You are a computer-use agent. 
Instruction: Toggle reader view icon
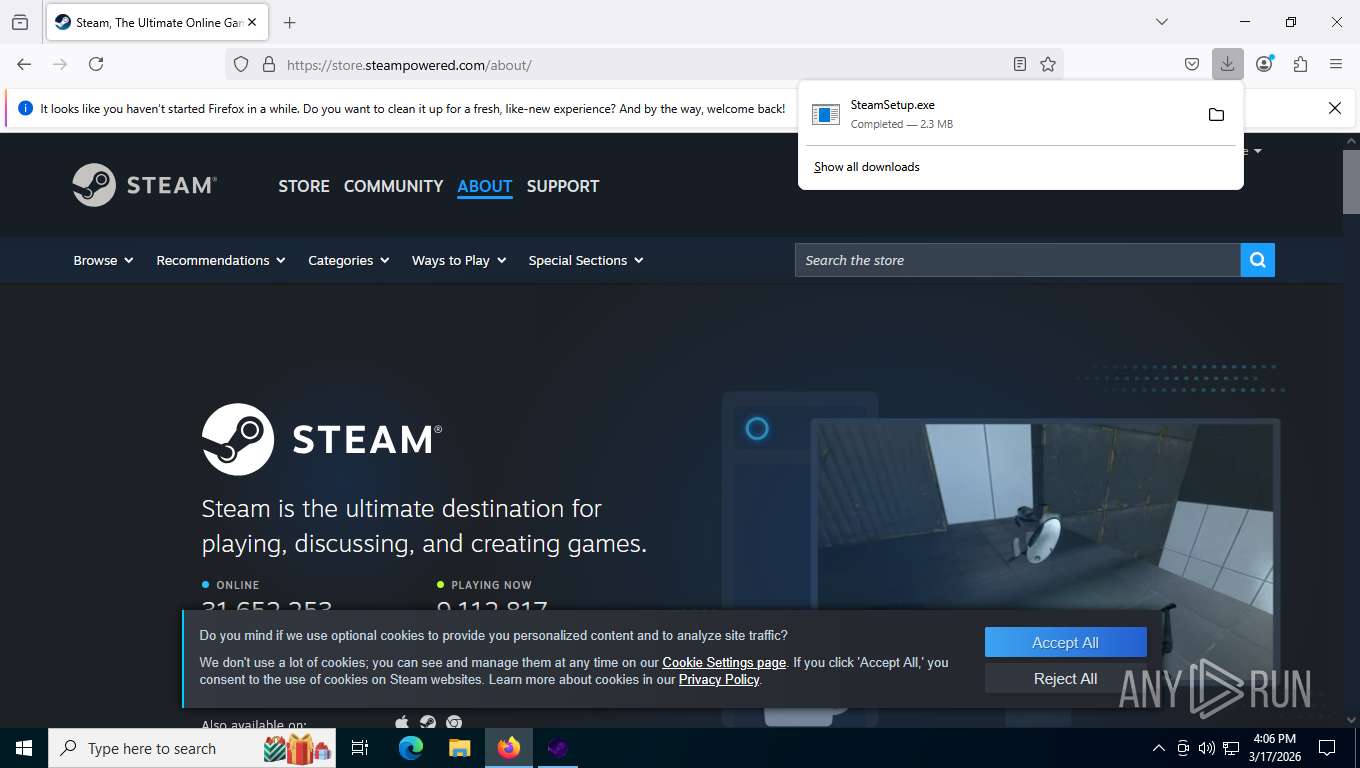1020,64
